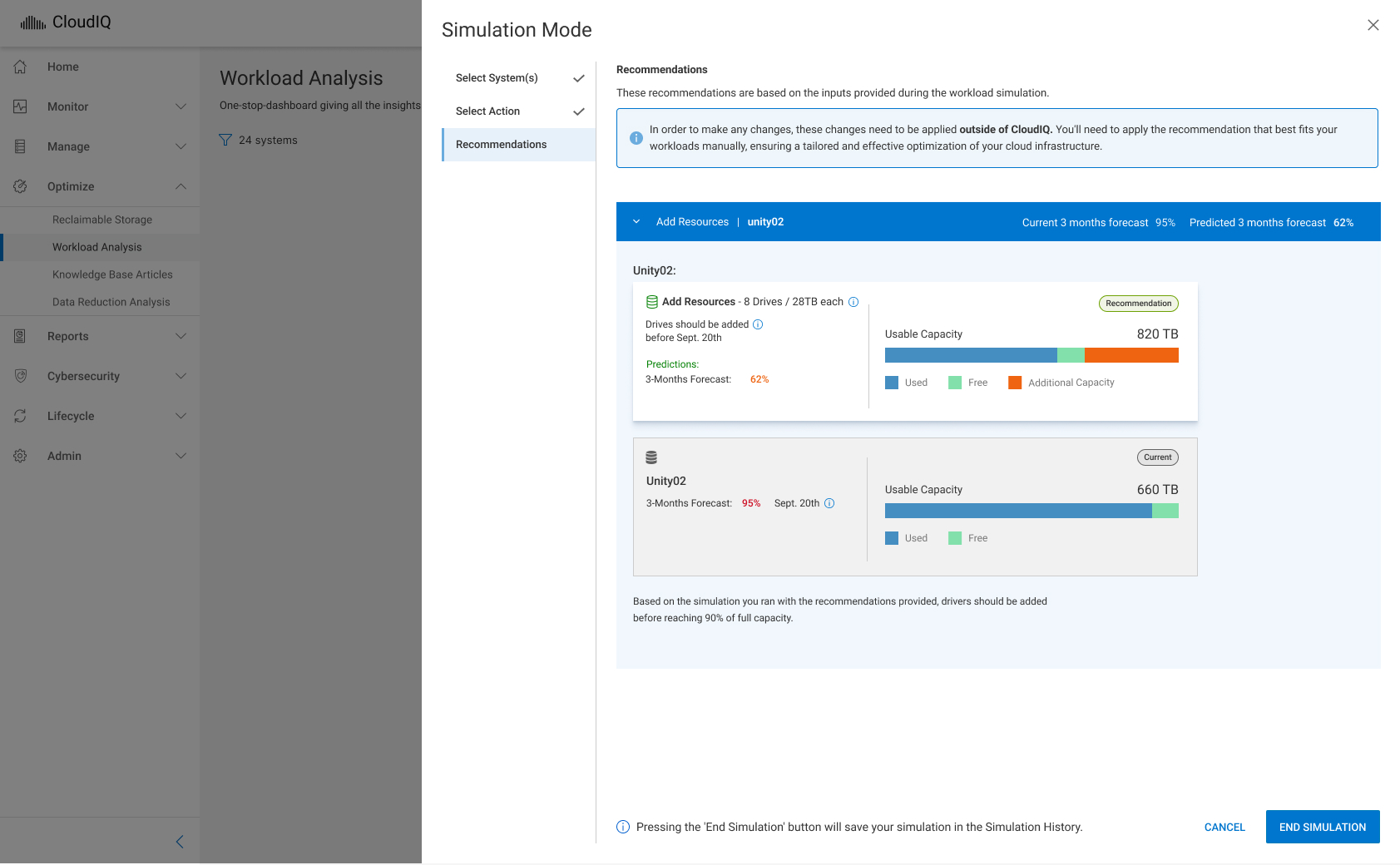Click the Admin gear icon
This screenshot has height=865, width=1400.
tap(21, 456)
